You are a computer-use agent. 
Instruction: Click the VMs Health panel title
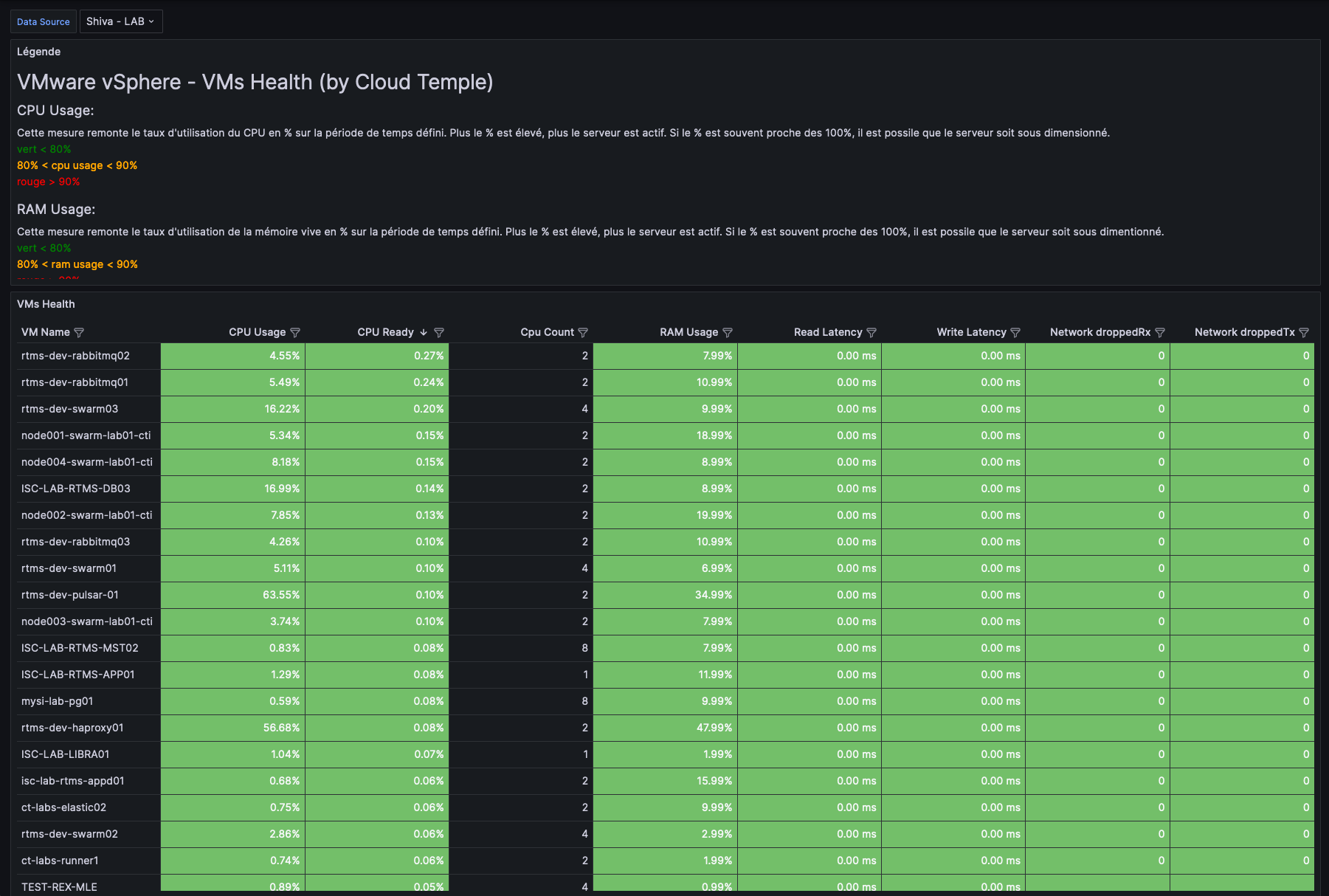tap(46, 304)
